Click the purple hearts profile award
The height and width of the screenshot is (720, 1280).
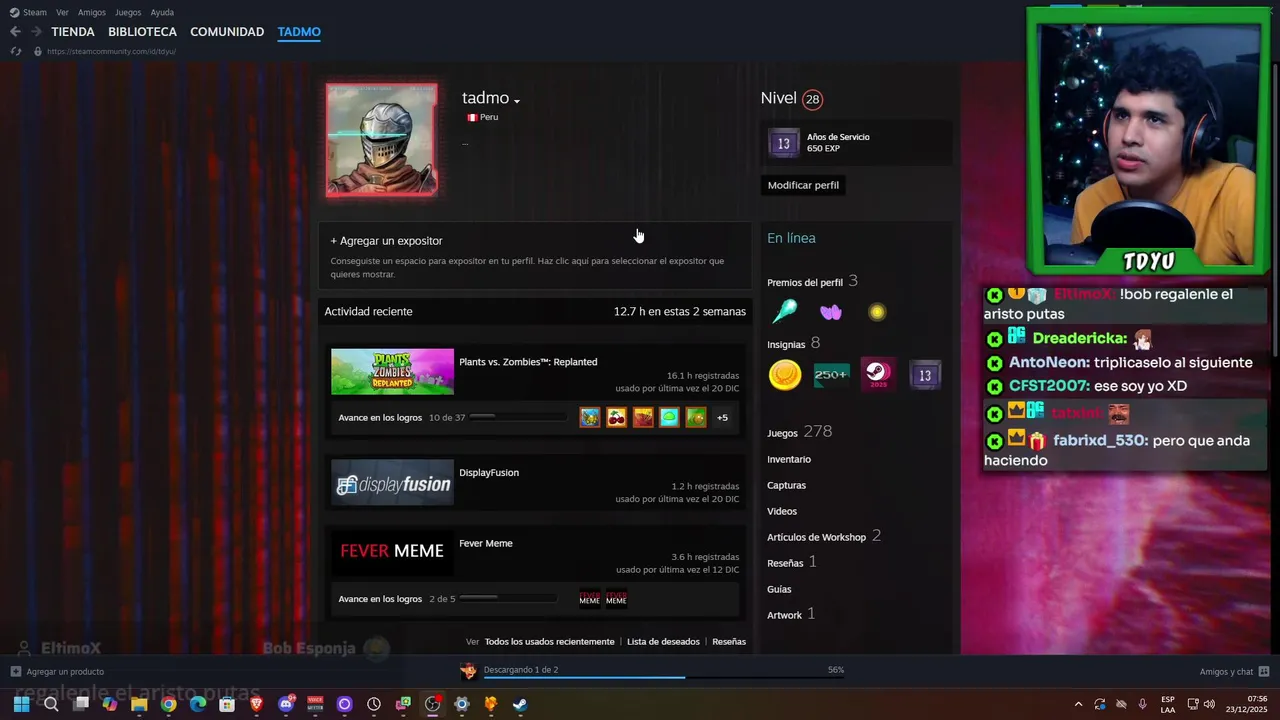[x=831, y=313]
